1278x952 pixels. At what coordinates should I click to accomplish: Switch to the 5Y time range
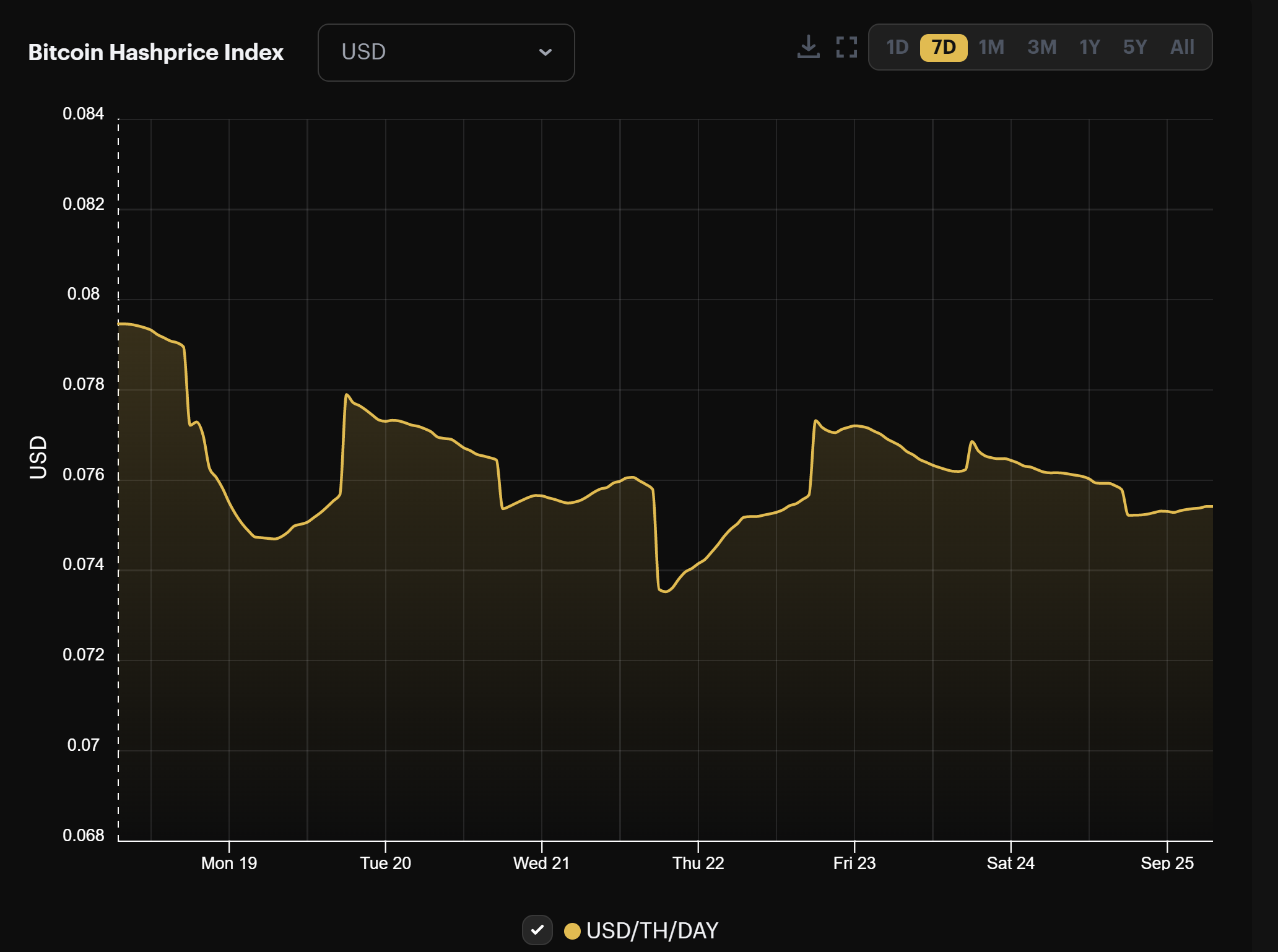1135,48
